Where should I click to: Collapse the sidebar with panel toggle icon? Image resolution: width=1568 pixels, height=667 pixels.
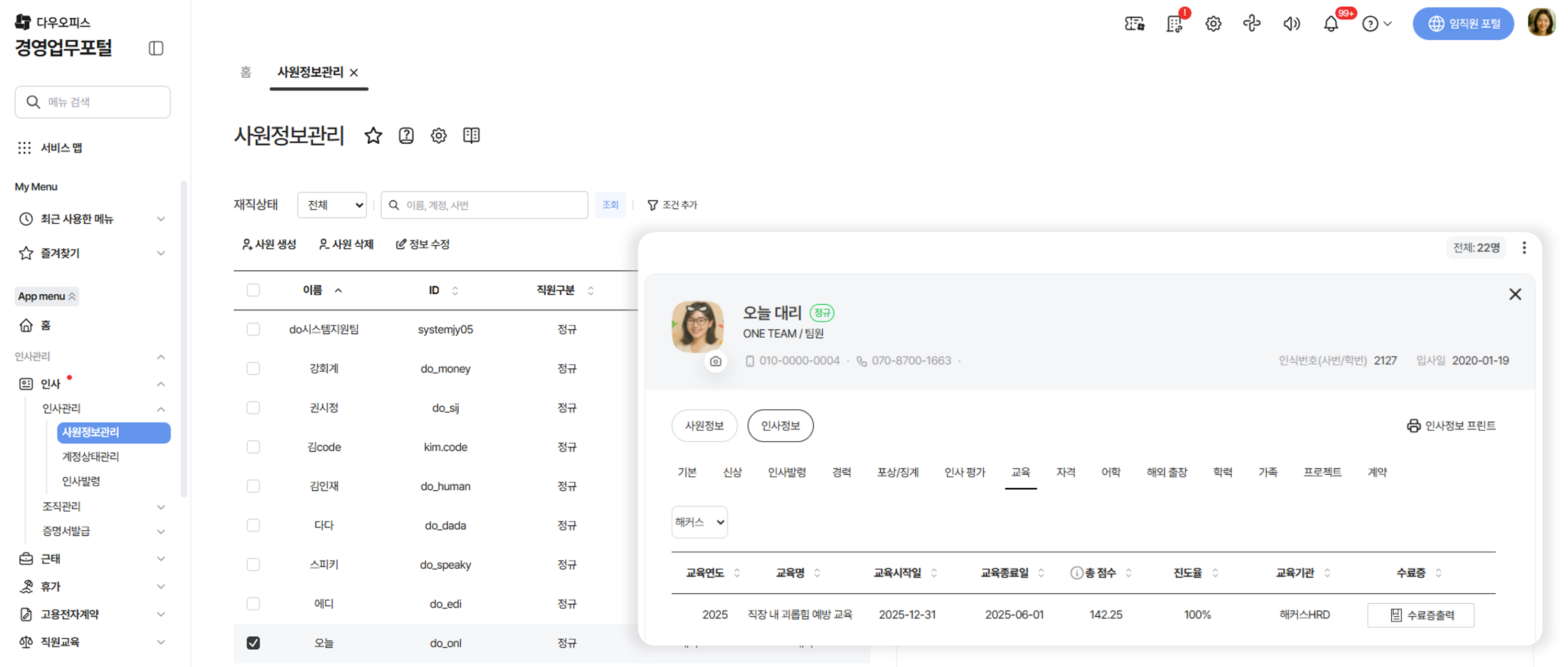[156, 48]
